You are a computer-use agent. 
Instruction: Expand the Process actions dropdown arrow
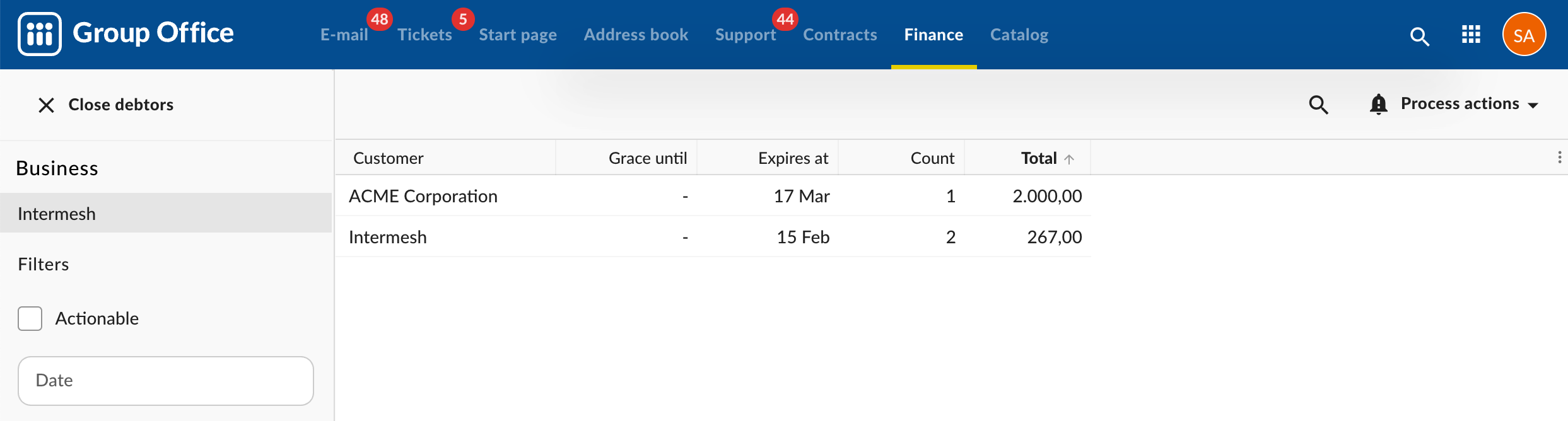coord(1533,105)
